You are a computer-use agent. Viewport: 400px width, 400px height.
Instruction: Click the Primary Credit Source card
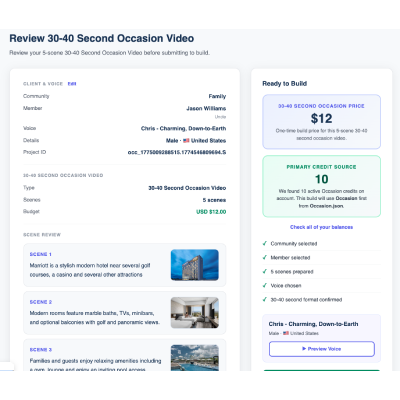coord(321,186)
